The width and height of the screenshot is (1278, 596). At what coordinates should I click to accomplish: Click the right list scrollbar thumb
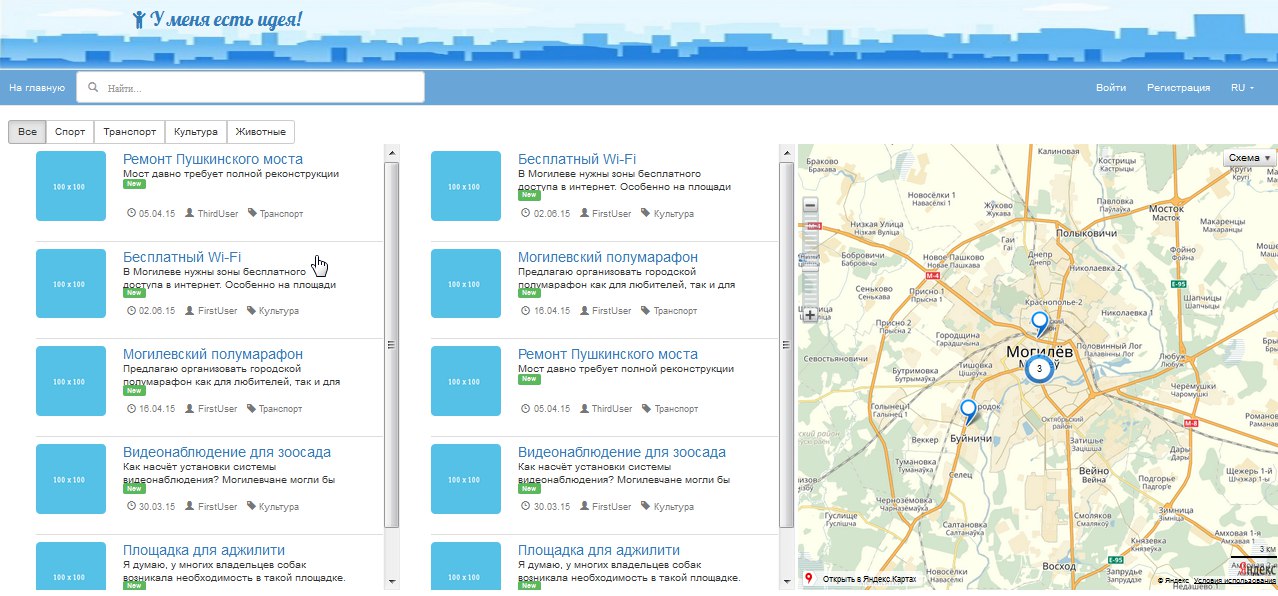tap(787, 343)
